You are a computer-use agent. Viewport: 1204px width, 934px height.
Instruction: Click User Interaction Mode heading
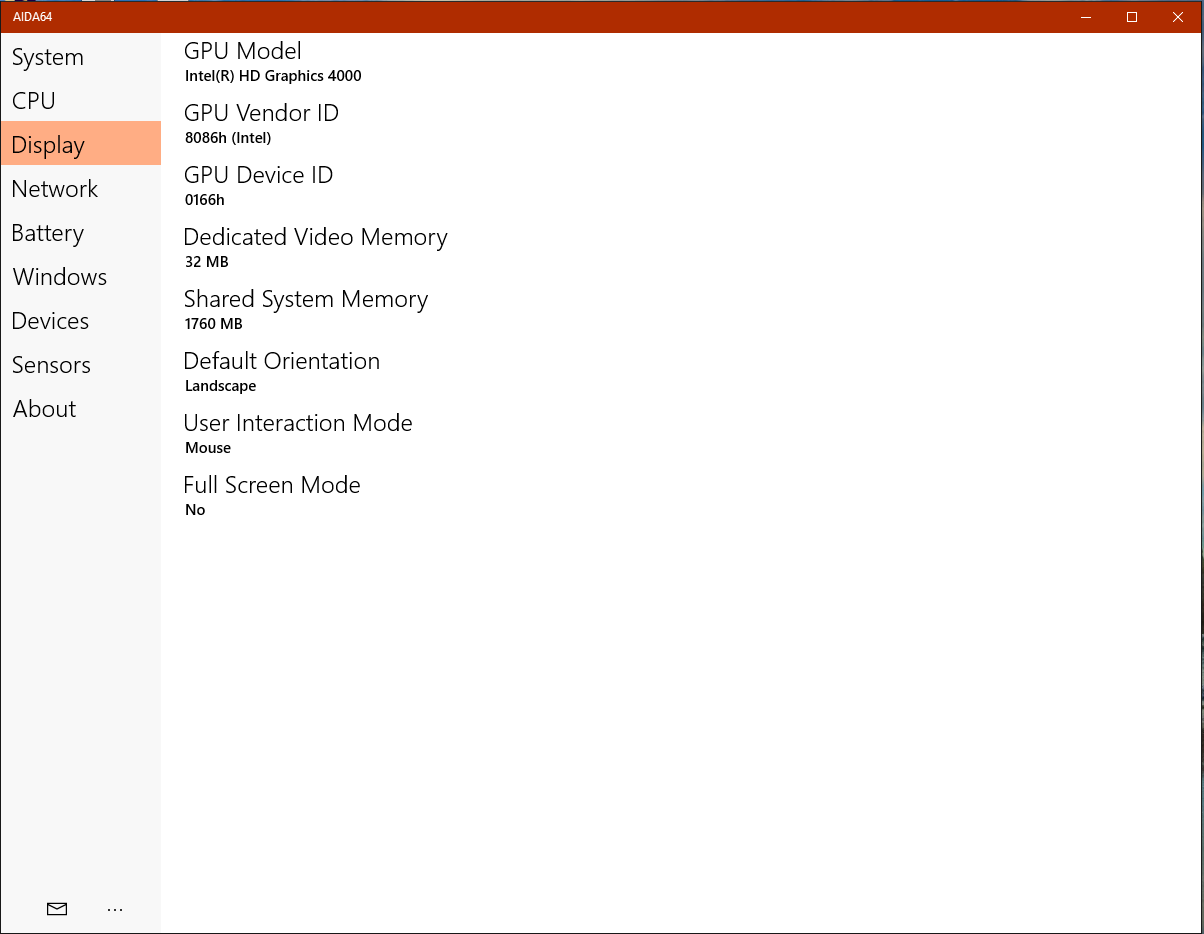[298, 423]
